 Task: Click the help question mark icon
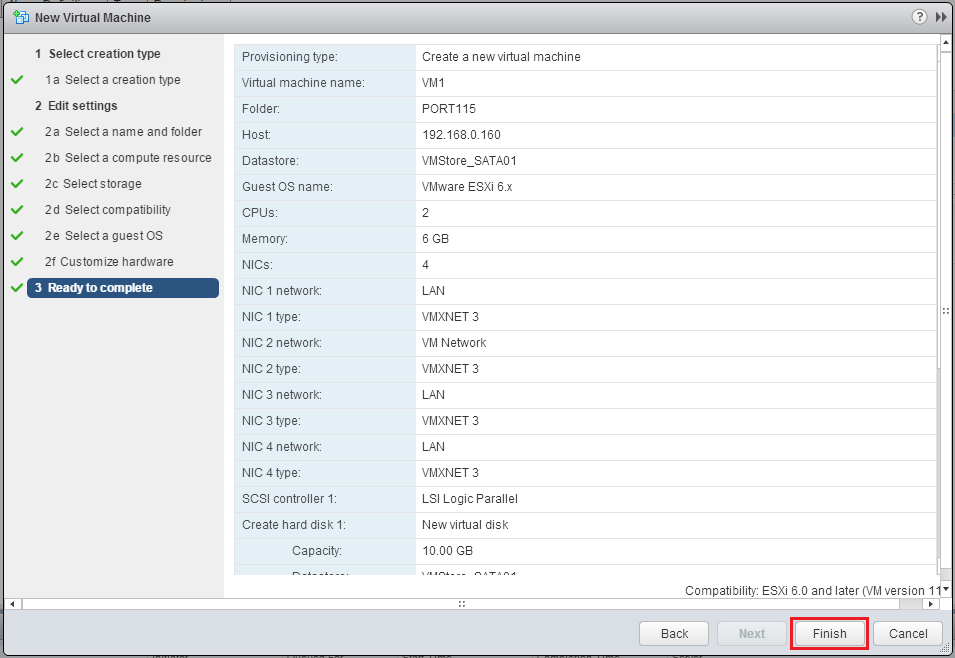coord(919,17)
